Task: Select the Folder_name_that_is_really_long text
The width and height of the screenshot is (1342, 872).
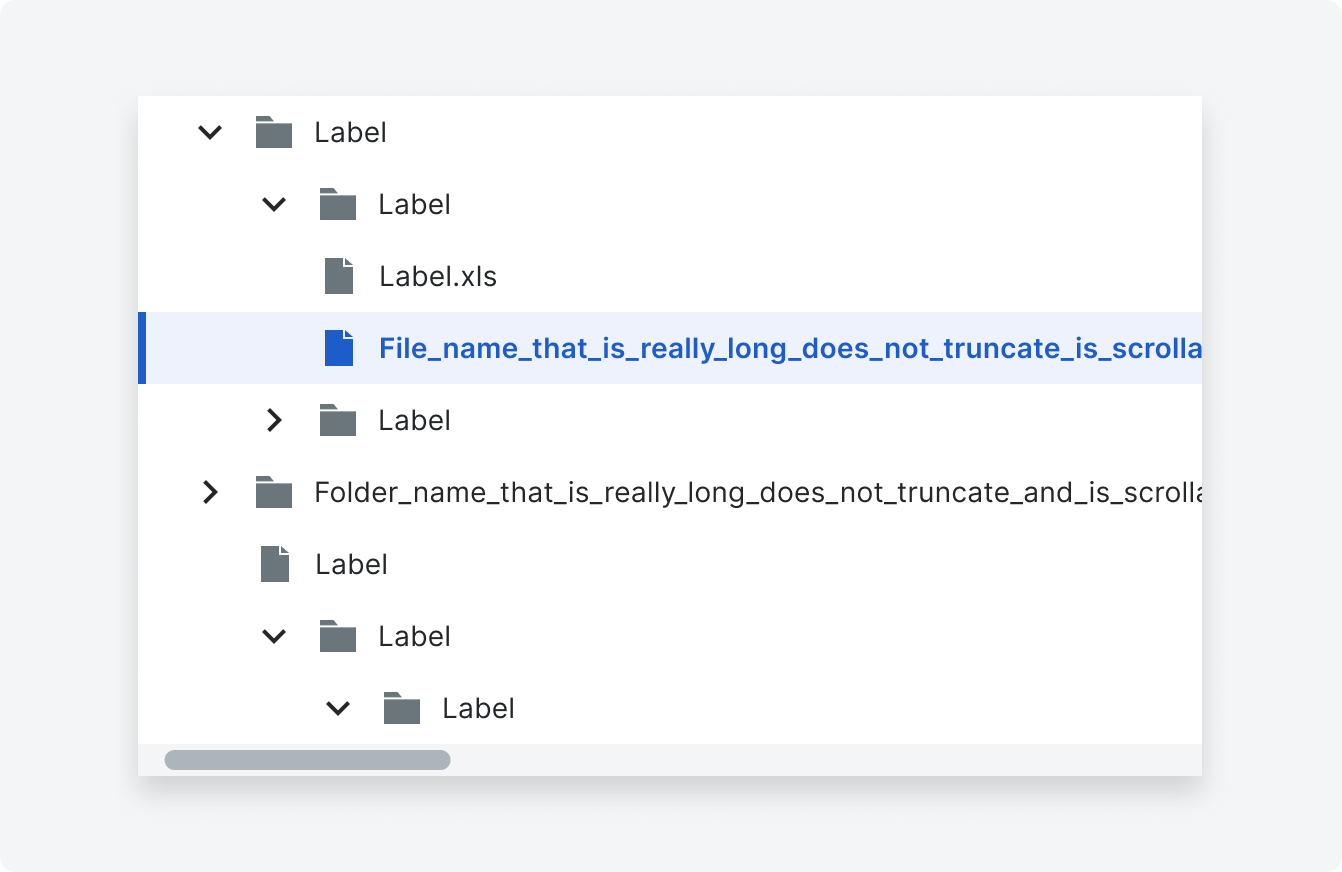Action: pos(758,492)
